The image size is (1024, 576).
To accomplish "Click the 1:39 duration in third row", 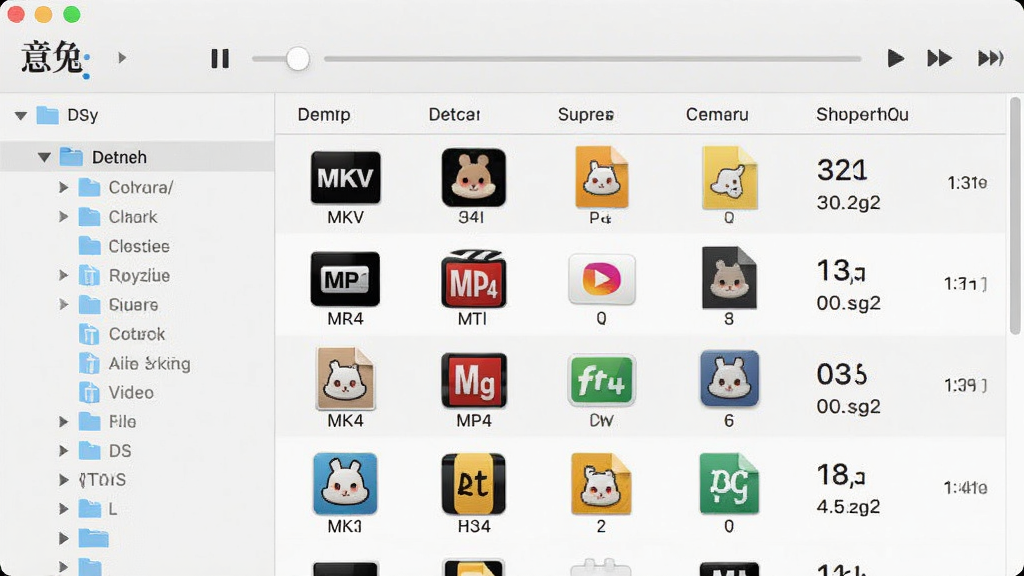I will (965, 386).
